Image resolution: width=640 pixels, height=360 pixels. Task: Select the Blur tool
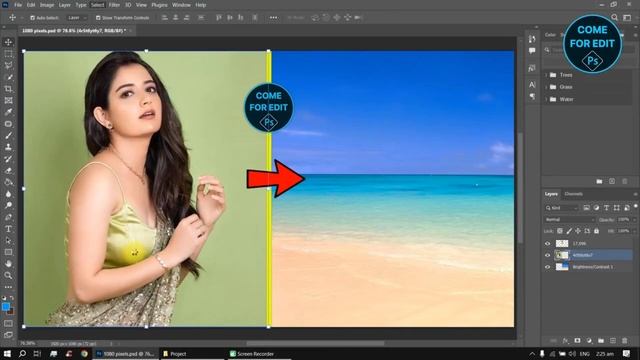pyautogui.click(x=8, y=194)
